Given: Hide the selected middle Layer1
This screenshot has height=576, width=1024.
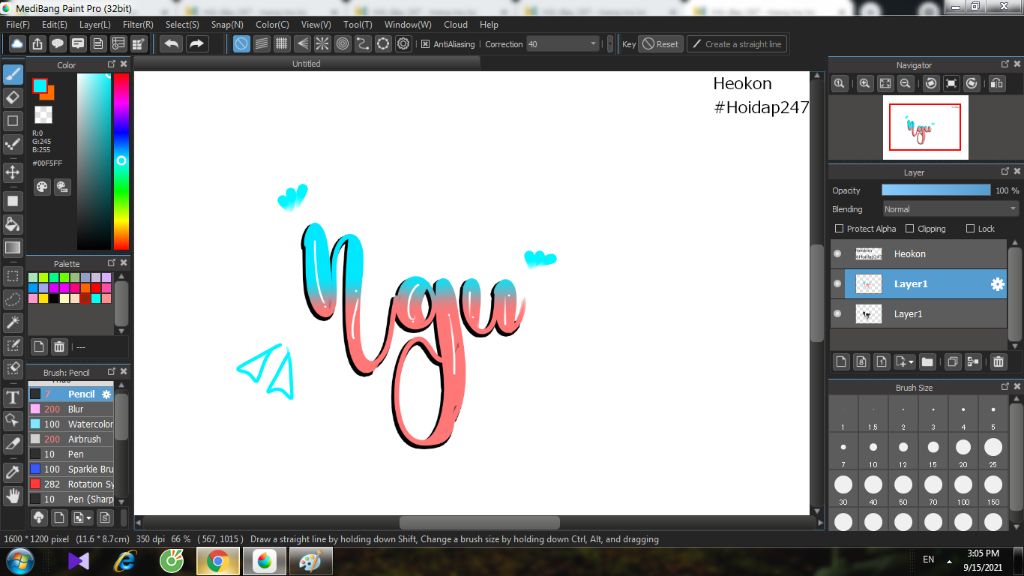Looking at the screenshot, I should (838, 284).
